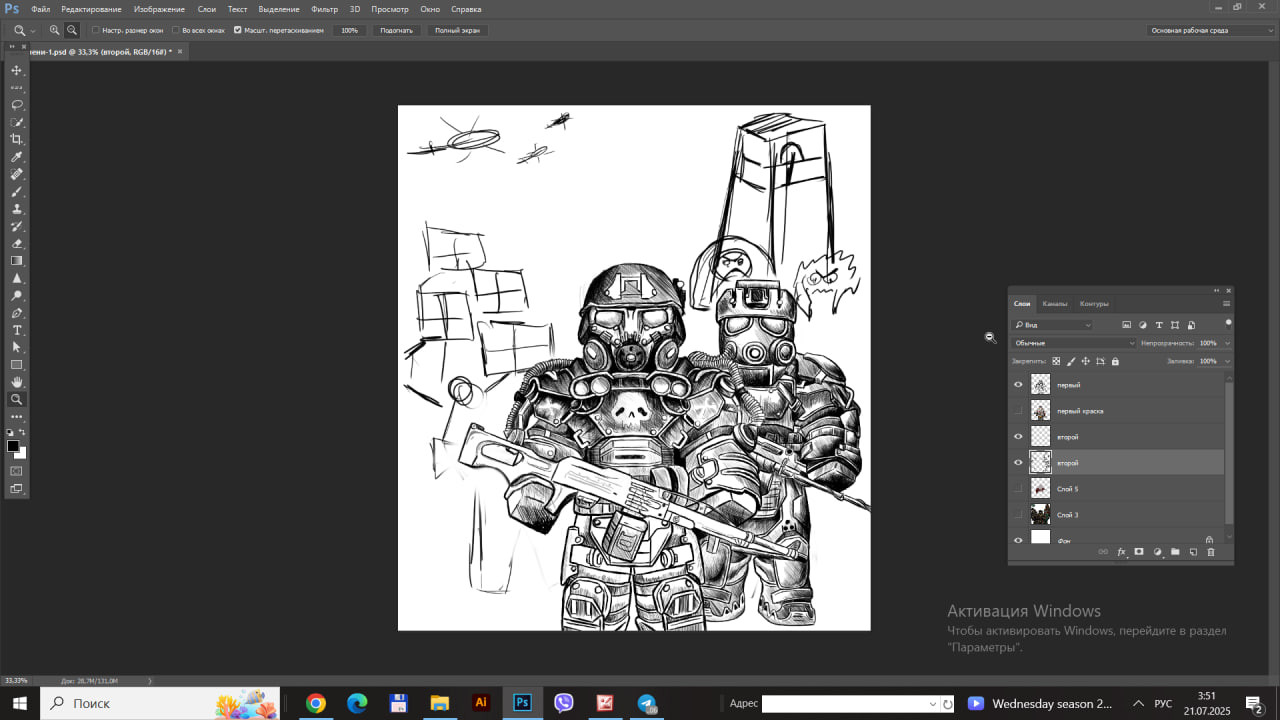Select the Pen tool

click(x=16, y=313)
